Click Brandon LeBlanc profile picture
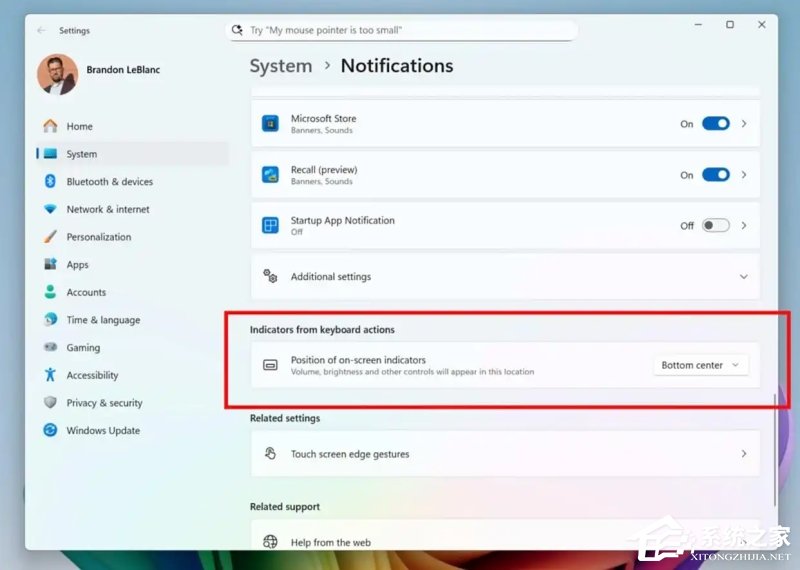Viewport: 800px width, 570px height. point(58,75)
